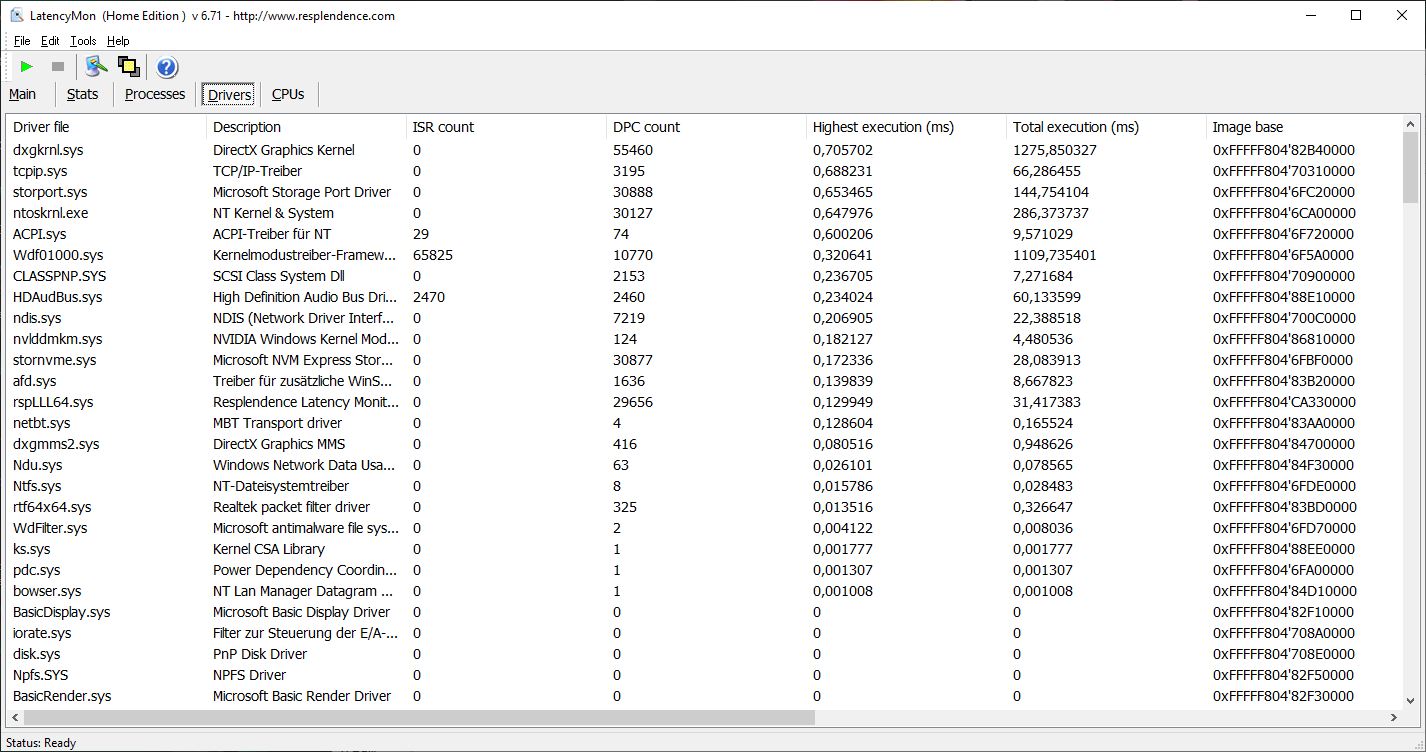The width and height of the screenshot is (1426, 752).
Task: Select the Ntfs.sys driver row
Action: (704, 486)
